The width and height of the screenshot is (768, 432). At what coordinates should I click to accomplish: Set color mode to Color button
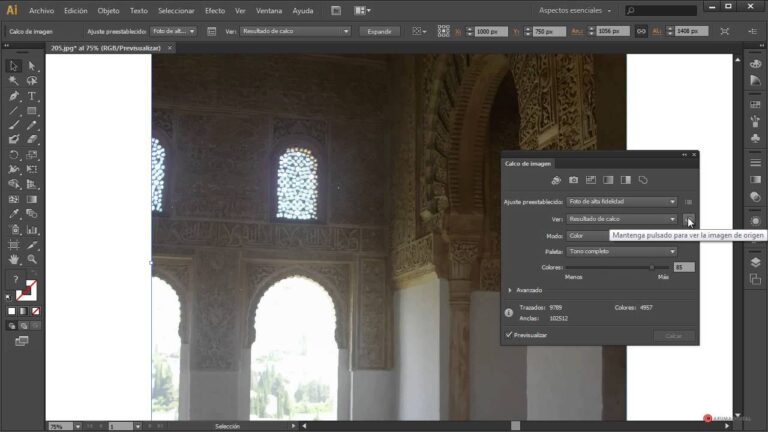(12, 311)
